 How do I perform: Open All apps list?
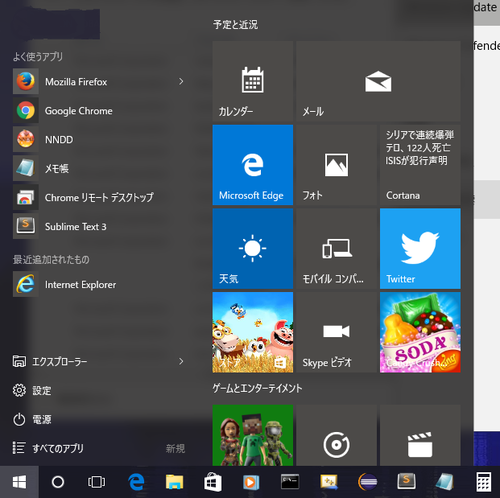pyautogui.click(x=99, y=448)
